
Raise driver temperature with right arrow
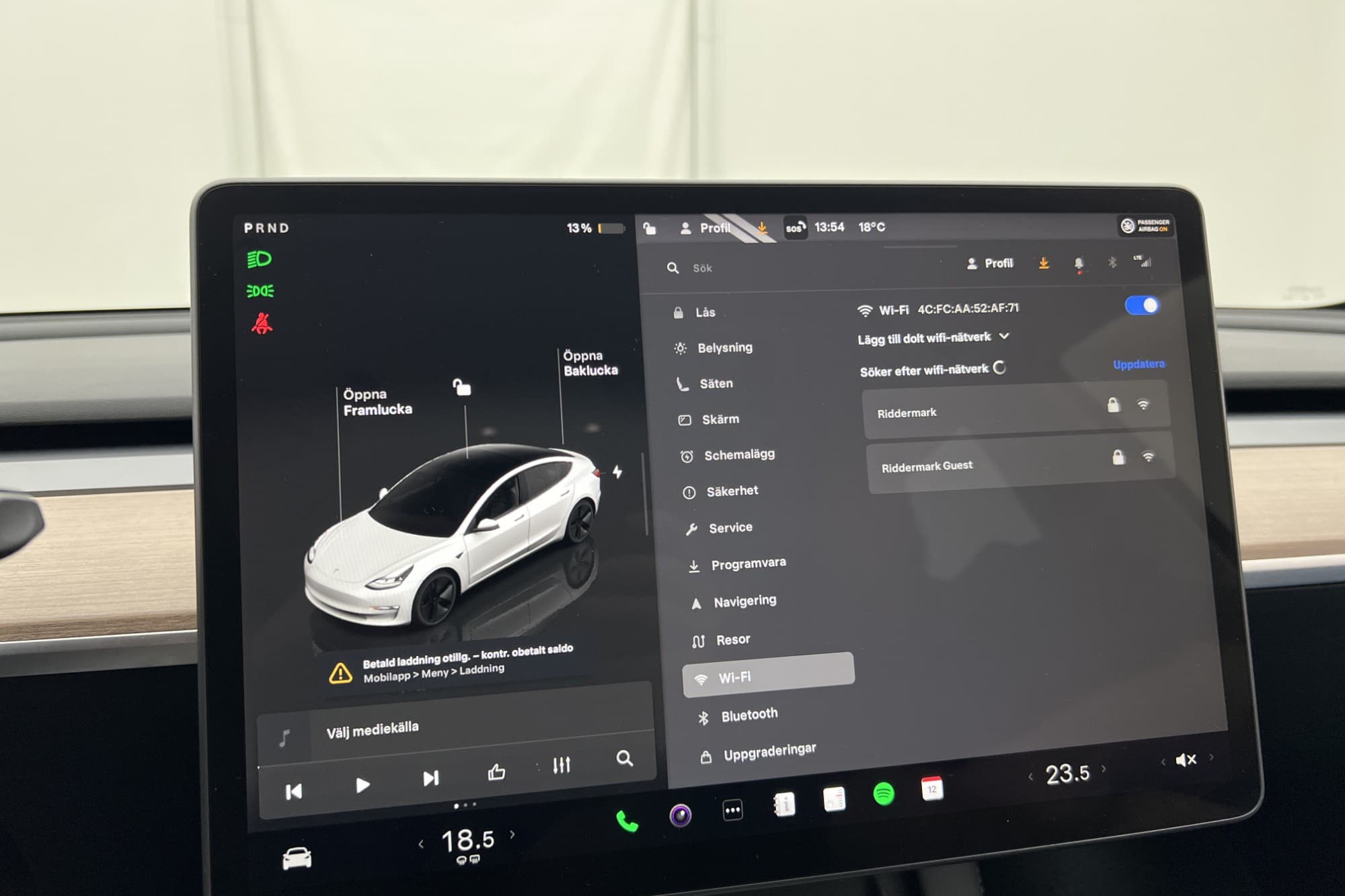[x=512, y=835]
